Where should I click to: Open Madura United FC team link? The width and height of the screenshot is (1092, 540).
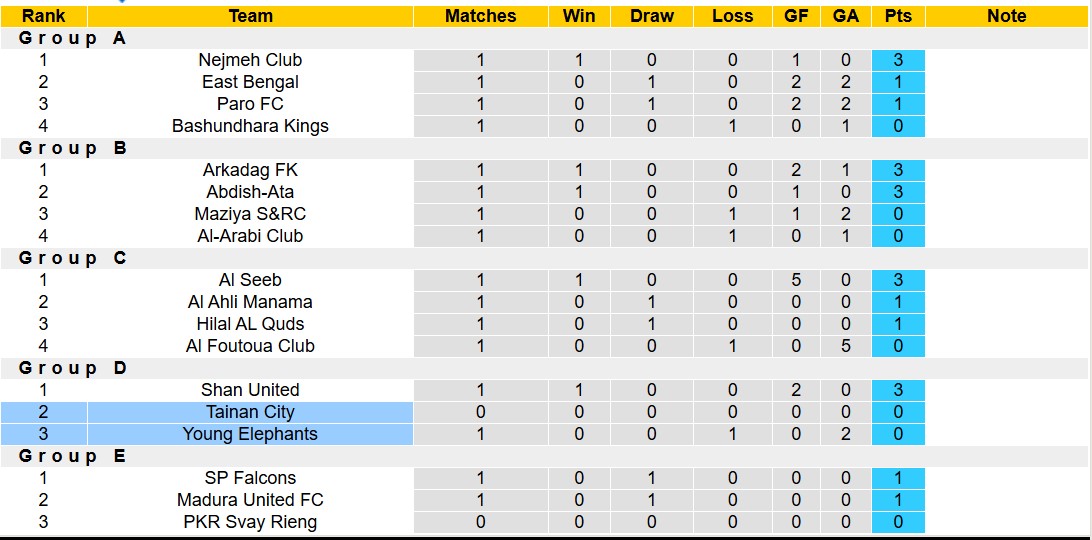(x=250, y=500)
